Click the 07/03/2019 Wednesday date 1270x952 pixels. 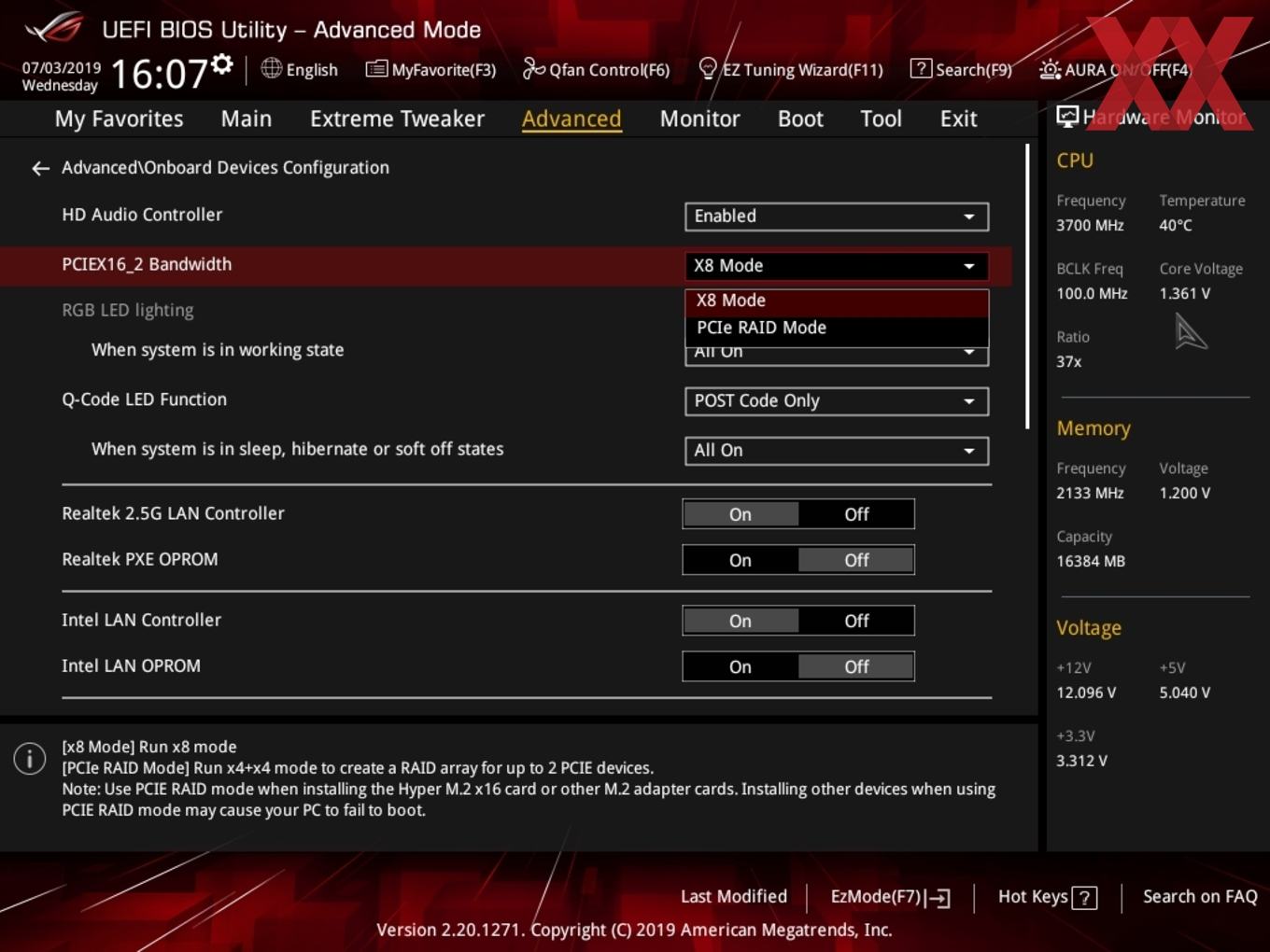tap(61, 77)
